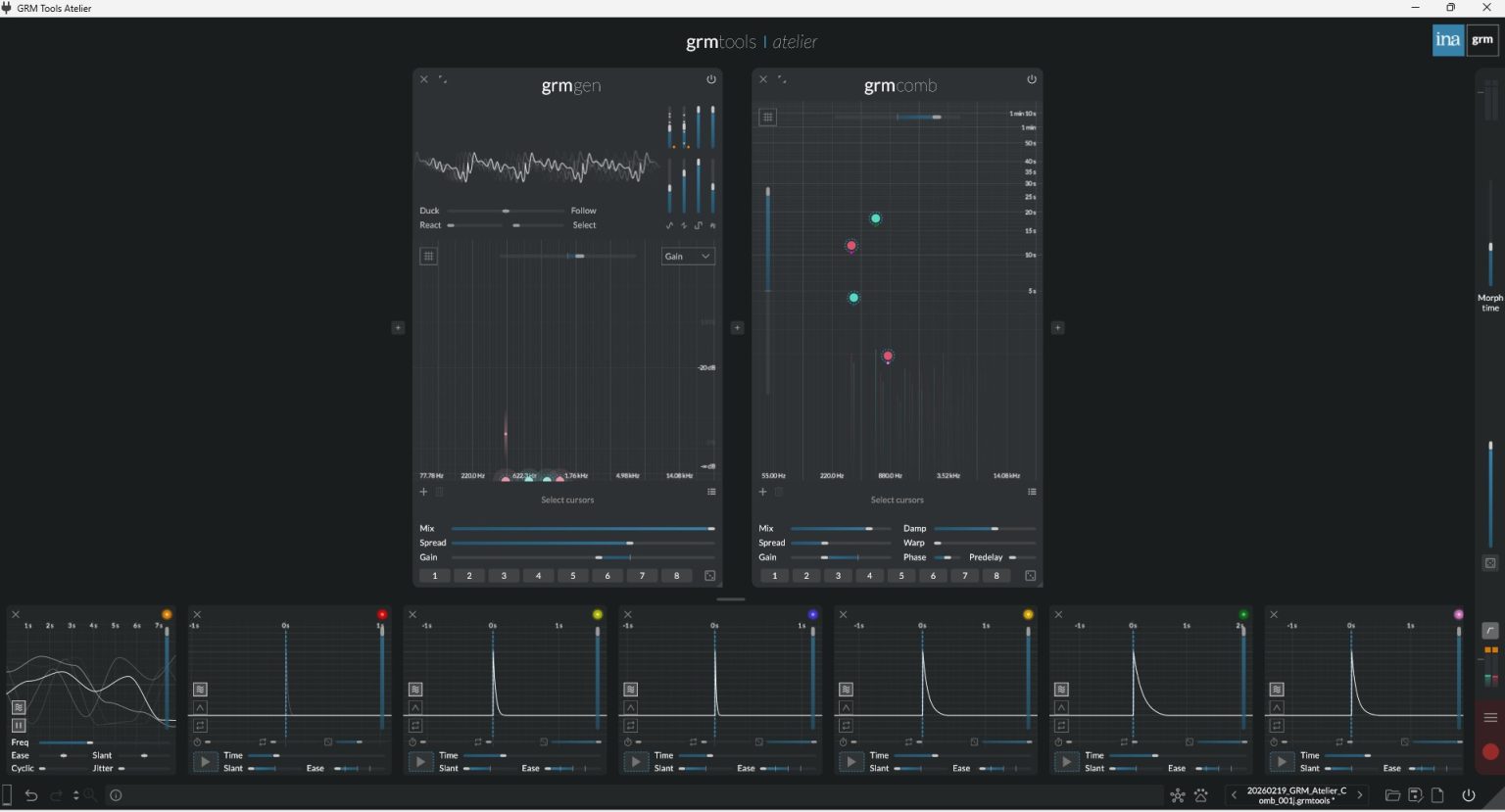Click play on the red envelope modulator

[x=205, y=762]
